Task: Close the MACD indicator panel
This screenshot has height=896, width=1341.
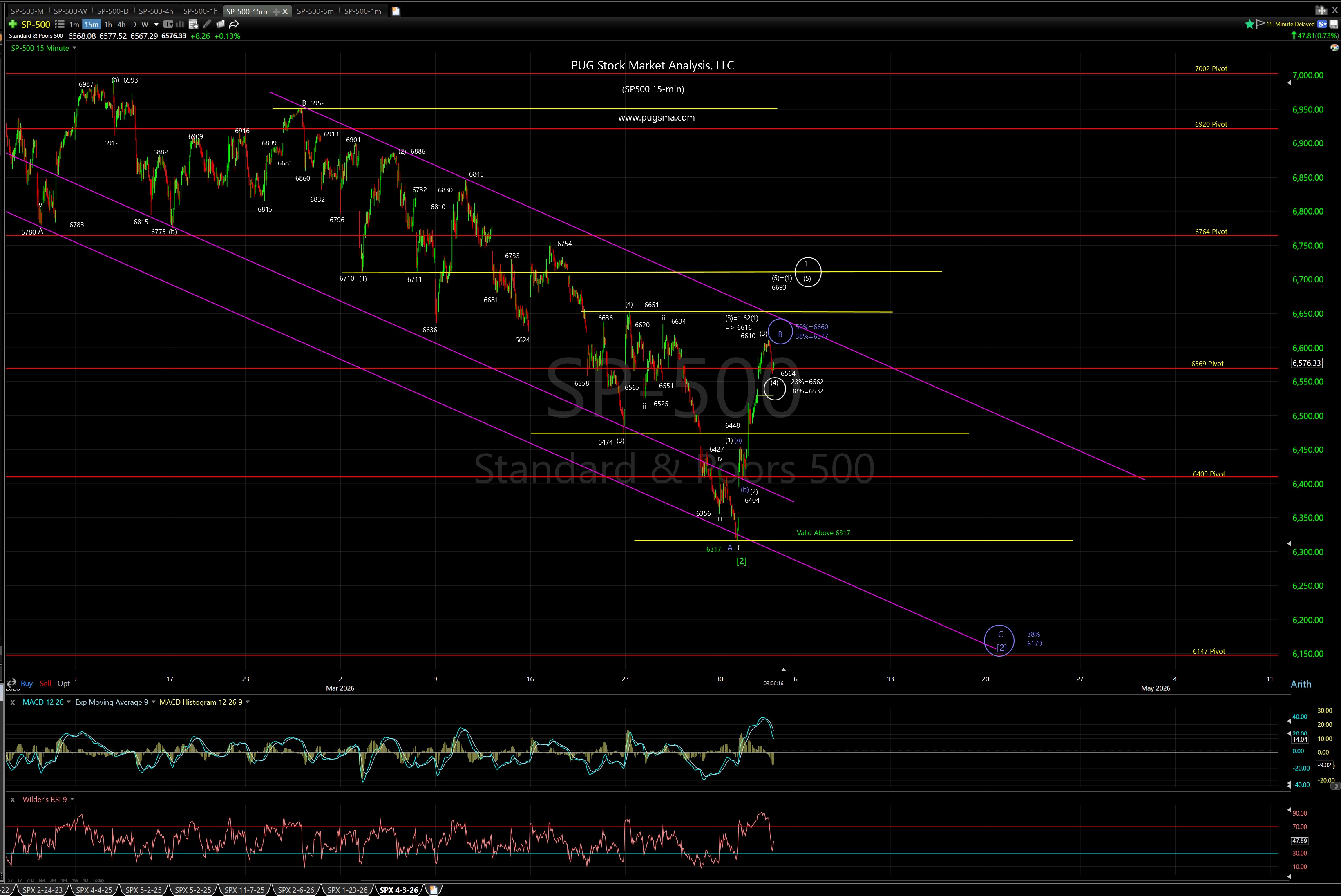Action: click(x=13, y=702)
